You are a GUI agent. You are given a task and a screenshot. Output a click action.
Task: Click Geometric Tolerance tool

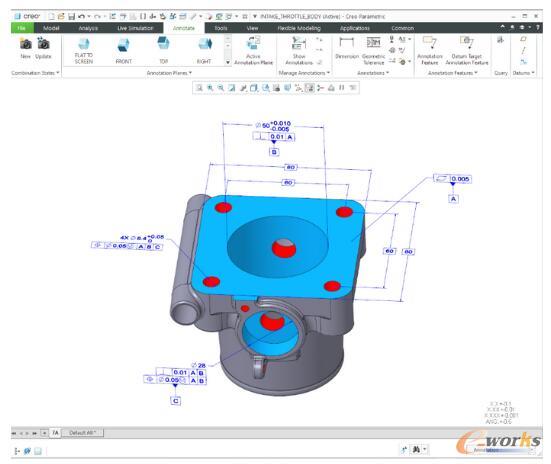[x=374, y=51]
